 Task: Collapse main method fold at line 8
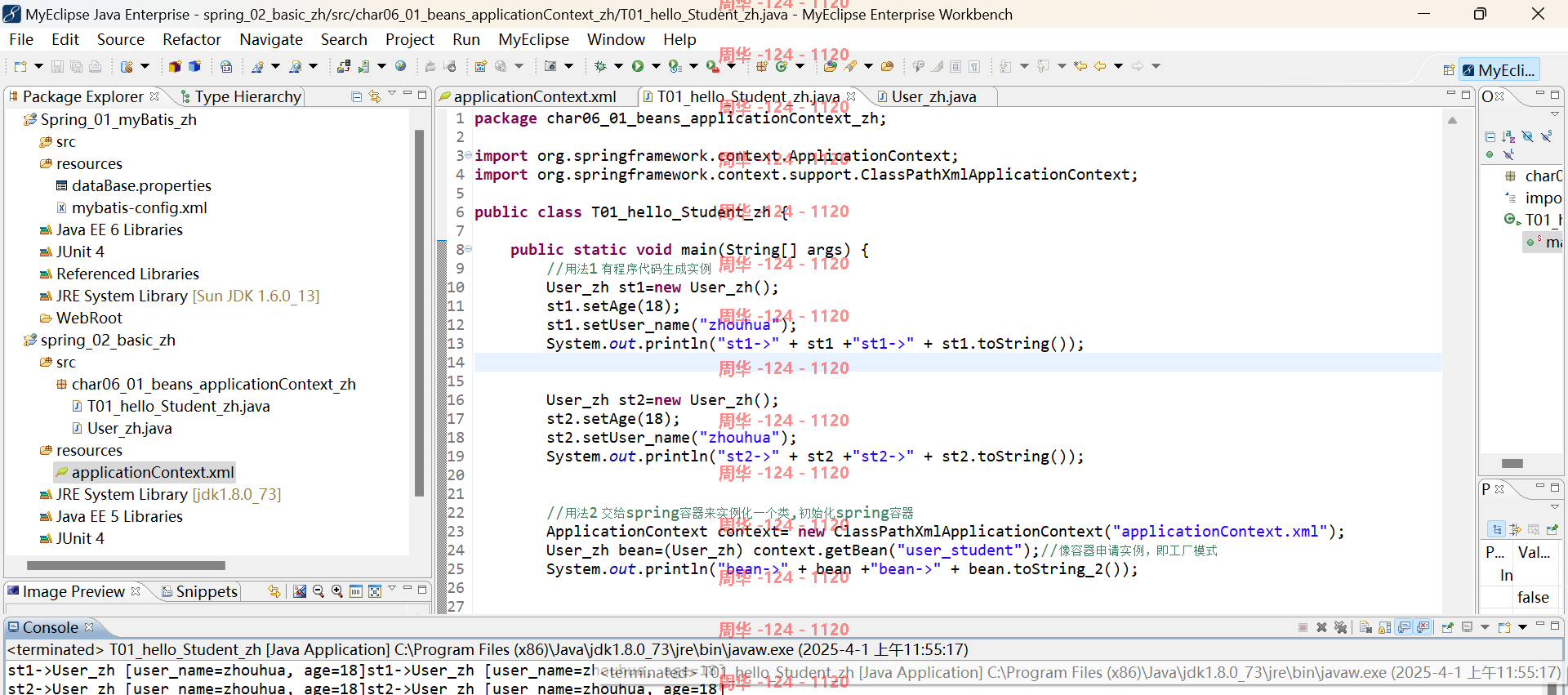[468, 249]
